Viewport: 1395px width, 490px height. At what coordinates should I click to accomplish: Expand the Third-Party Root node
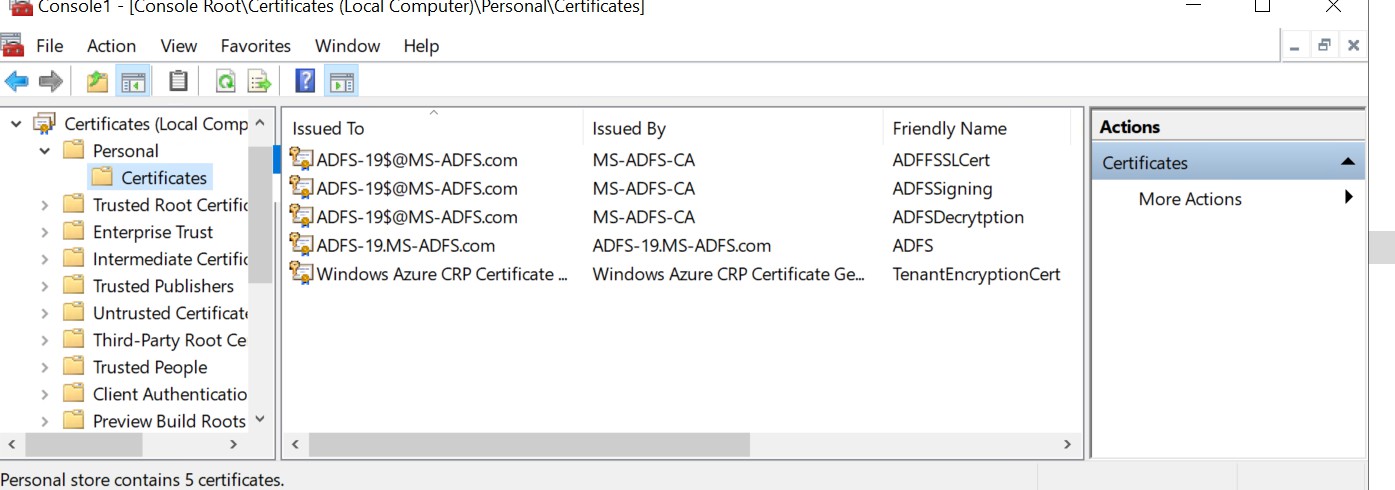pos(45,340)
